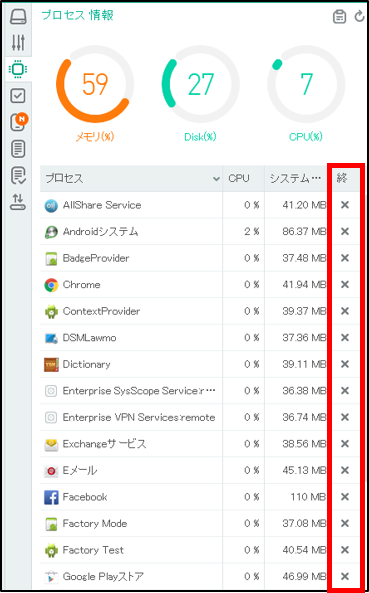
Task: Select the BadgeProvider row name
Action: 96,258
